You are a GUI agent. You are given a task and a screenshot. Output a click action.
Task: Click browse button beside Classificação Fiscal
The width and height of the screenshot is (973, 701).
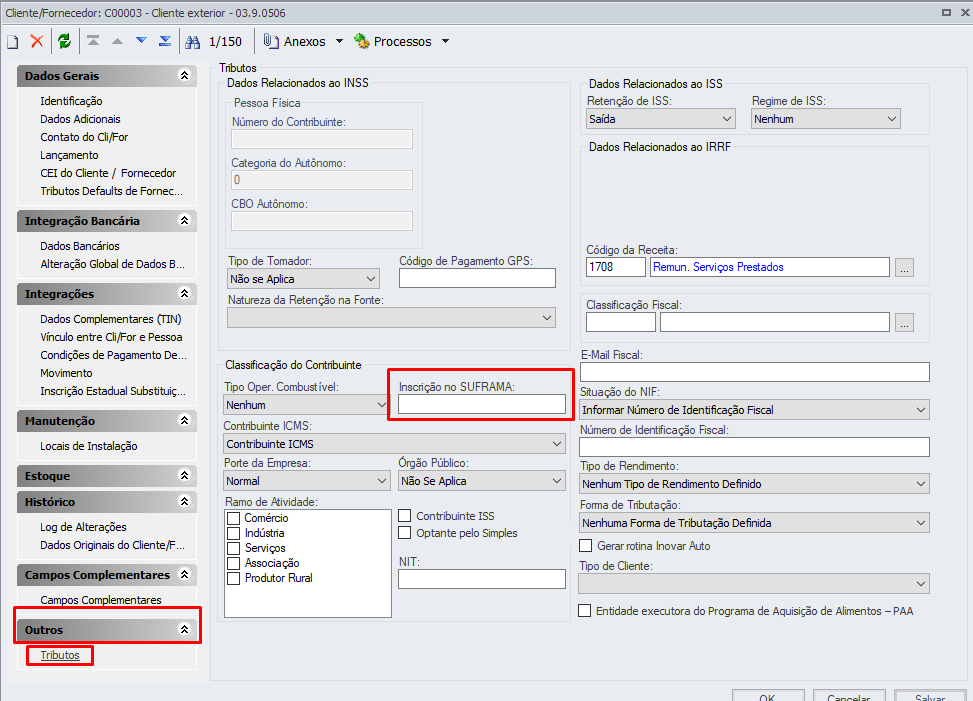tap(904, 322)
